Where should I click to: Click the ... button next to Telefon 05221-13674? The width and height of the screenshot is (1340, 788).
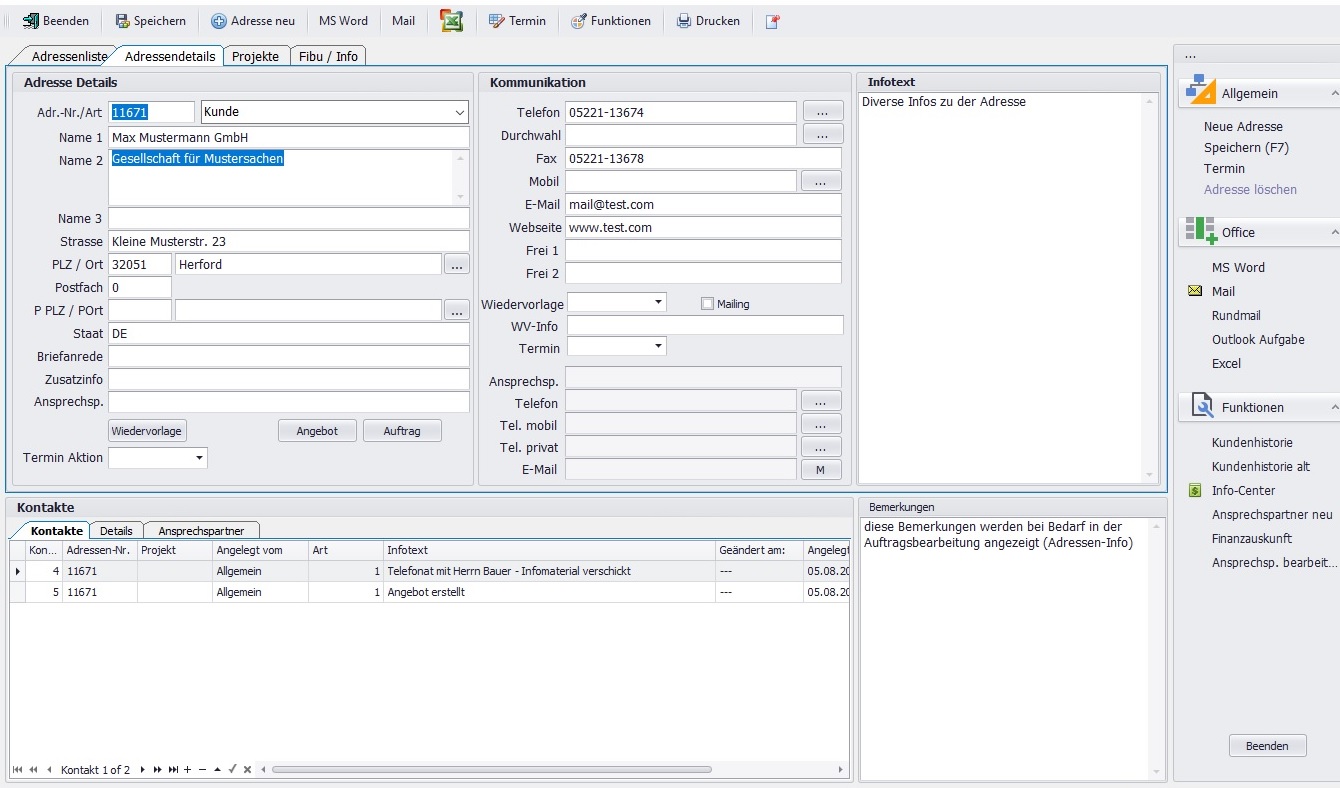(x=822, y=112)
